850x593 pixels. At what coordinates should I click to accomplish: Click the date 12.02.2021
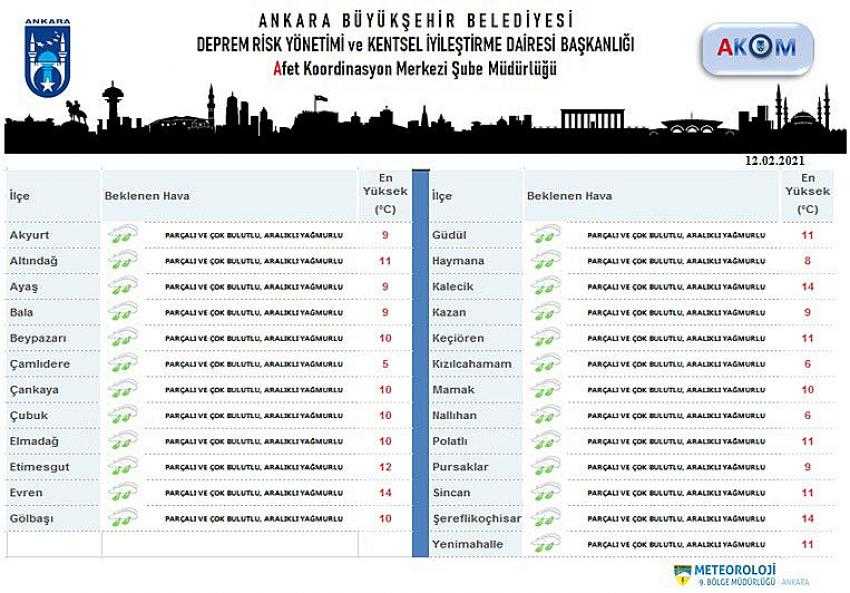point(774,159)
